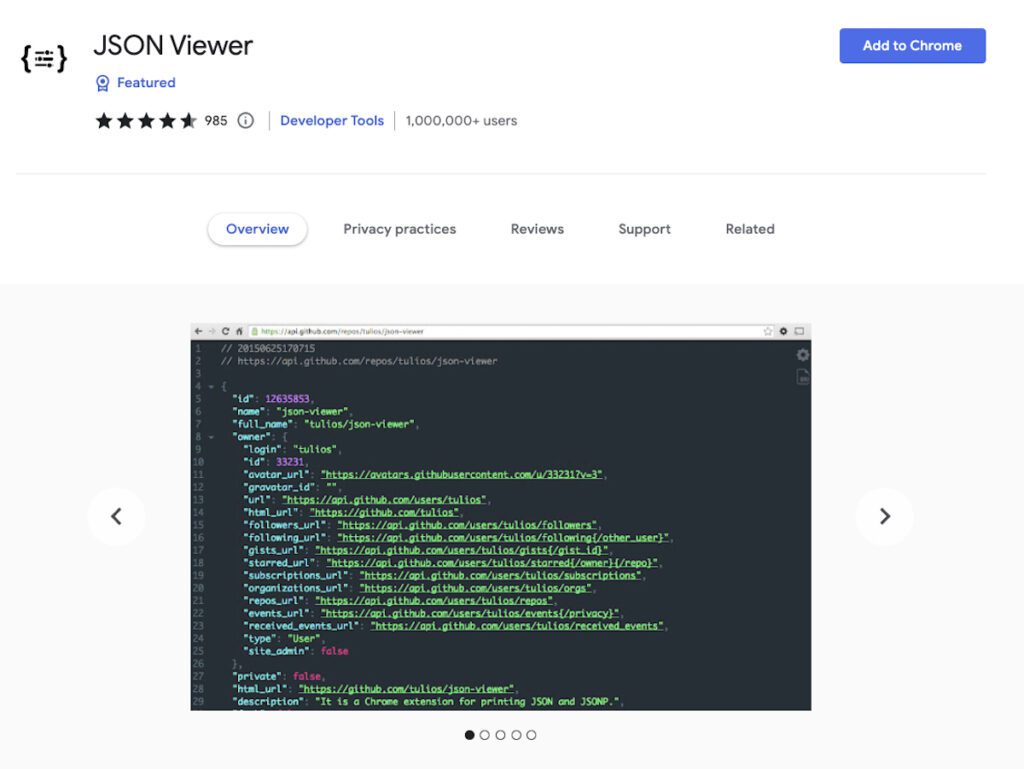Click the "full_name" value tulios/json-viewer
The image size is (1024, 769).
[359, 424]
